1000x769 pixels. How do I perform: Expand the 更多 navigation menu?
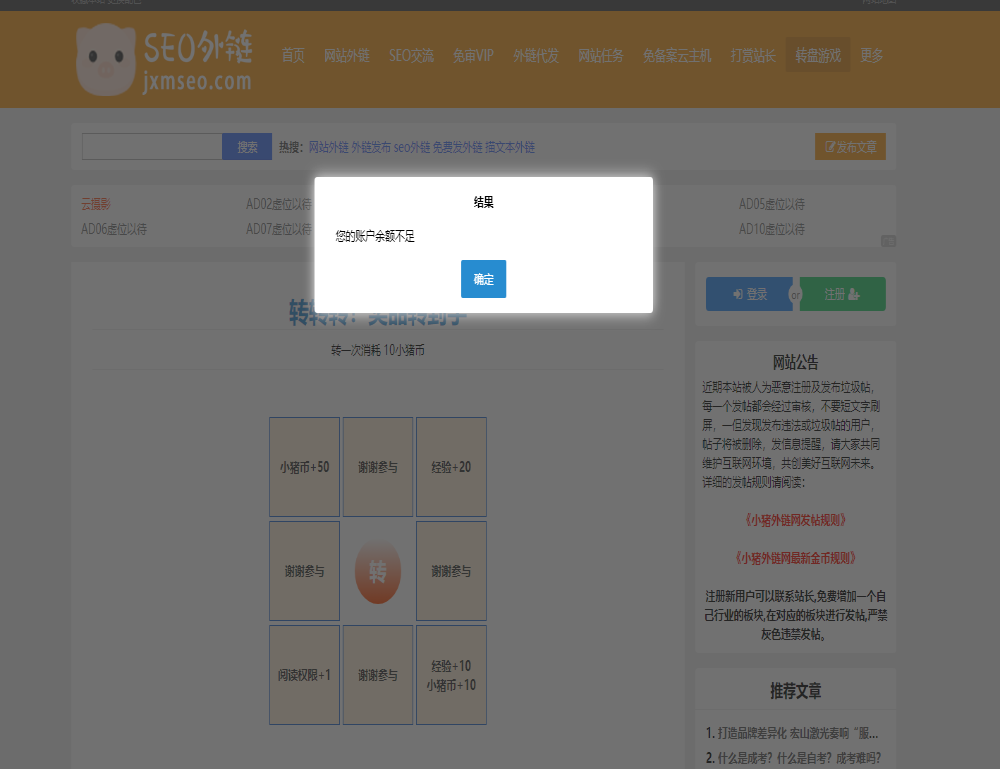pyautogui.click(x=872, y=55)
